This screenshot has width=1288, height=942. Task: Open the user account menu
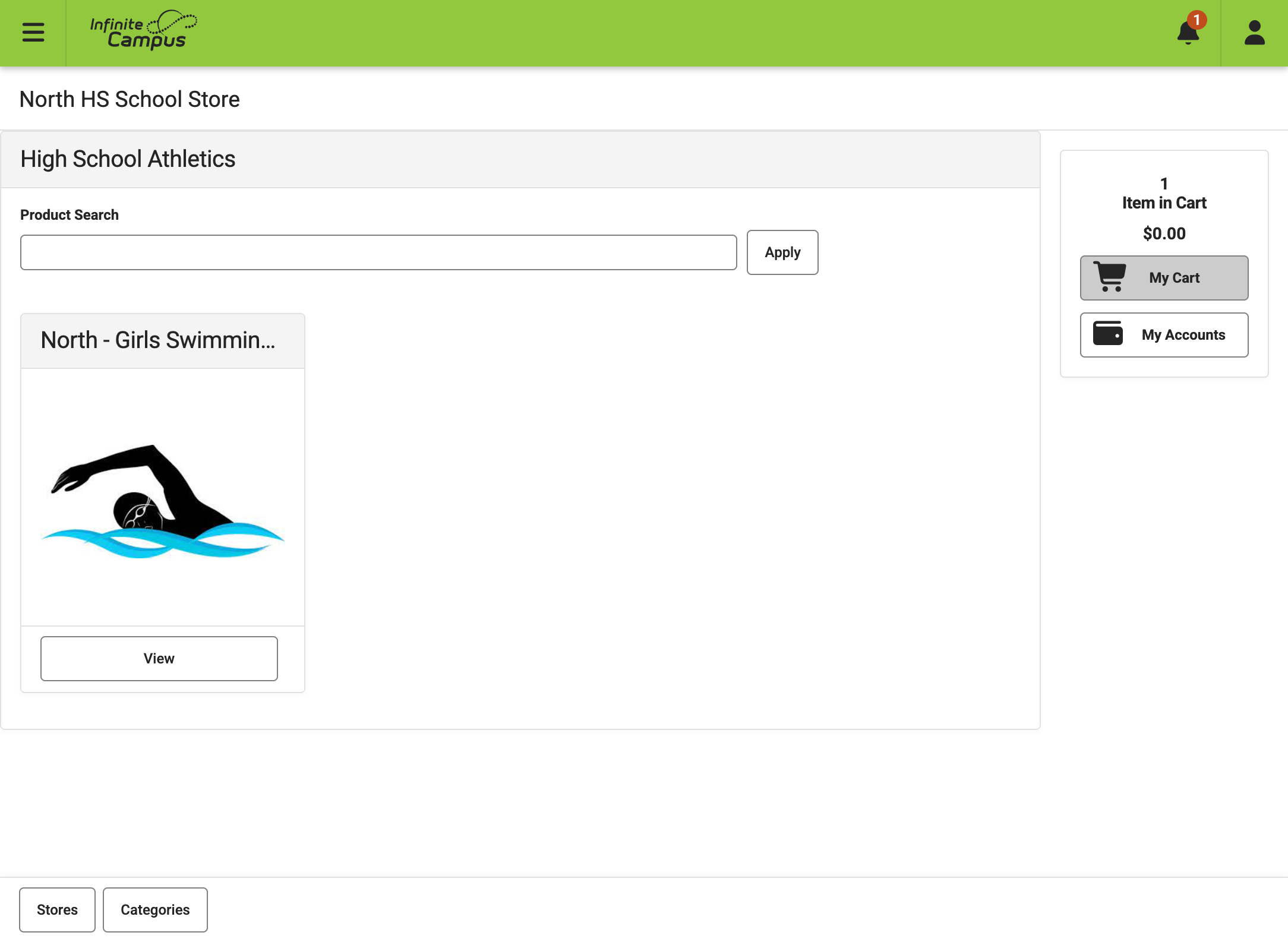[x=1255, y=33]
